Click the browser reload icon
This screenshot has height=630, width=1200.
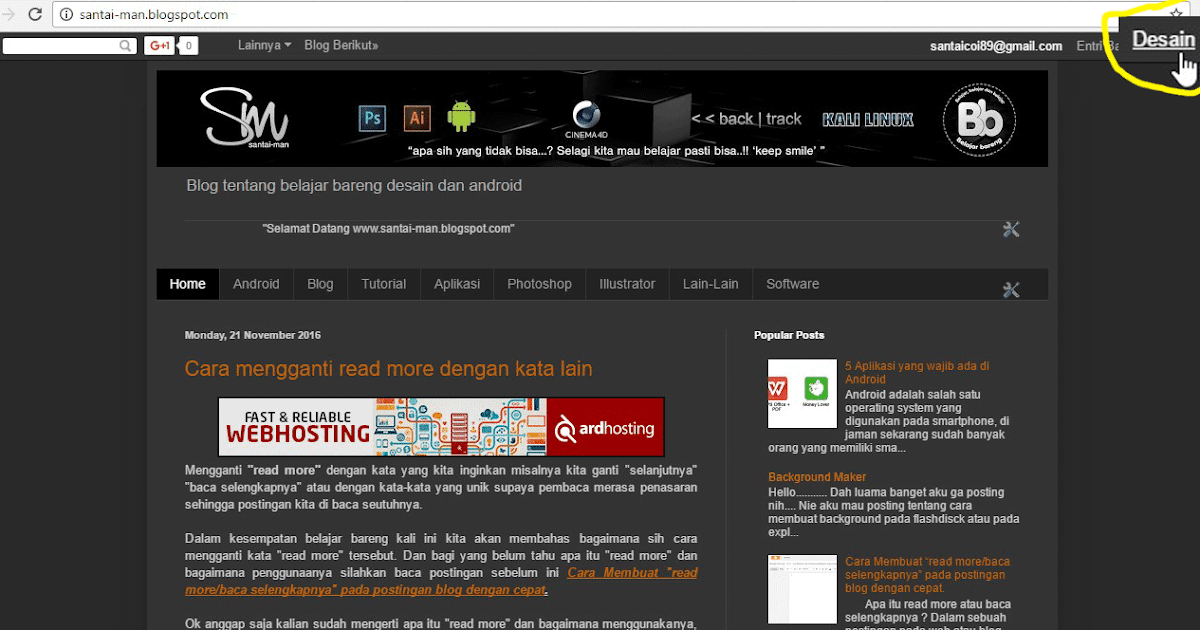tap(36, 14)
